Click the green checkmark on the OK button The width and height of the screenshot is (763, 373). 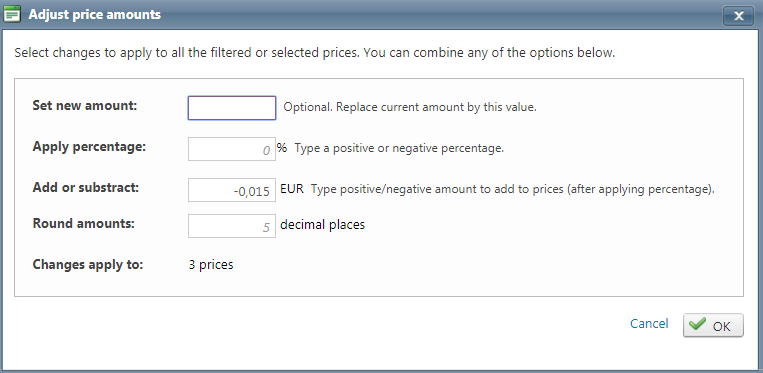pos(697,324)
